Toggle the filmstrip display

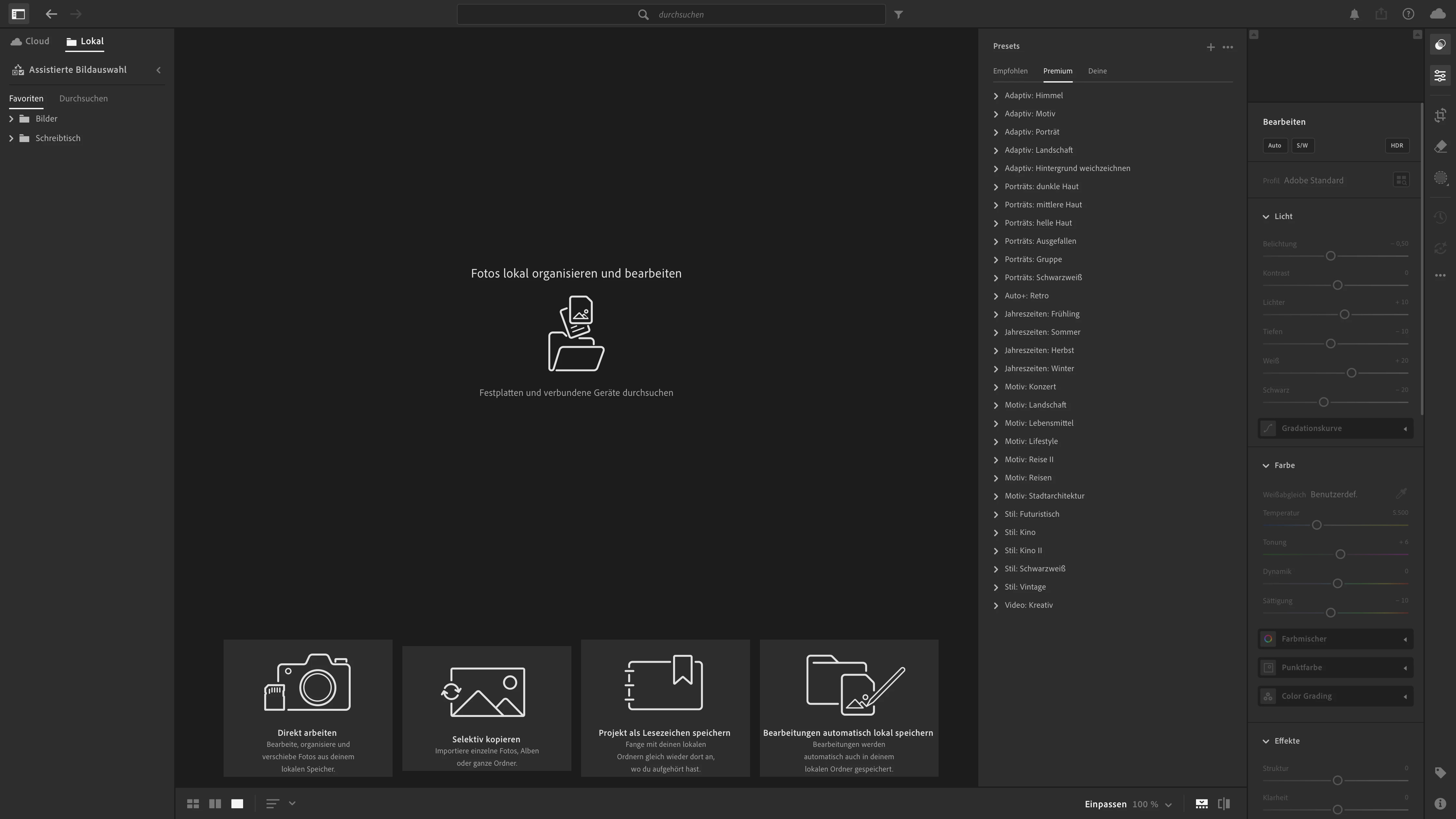coord(1202,804)
